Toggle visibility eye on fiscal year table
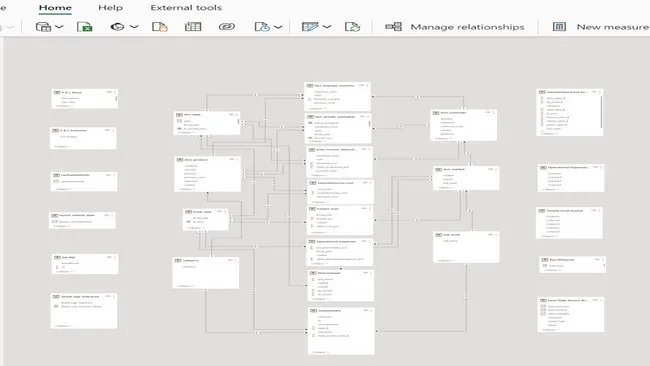 coord(220,212)
